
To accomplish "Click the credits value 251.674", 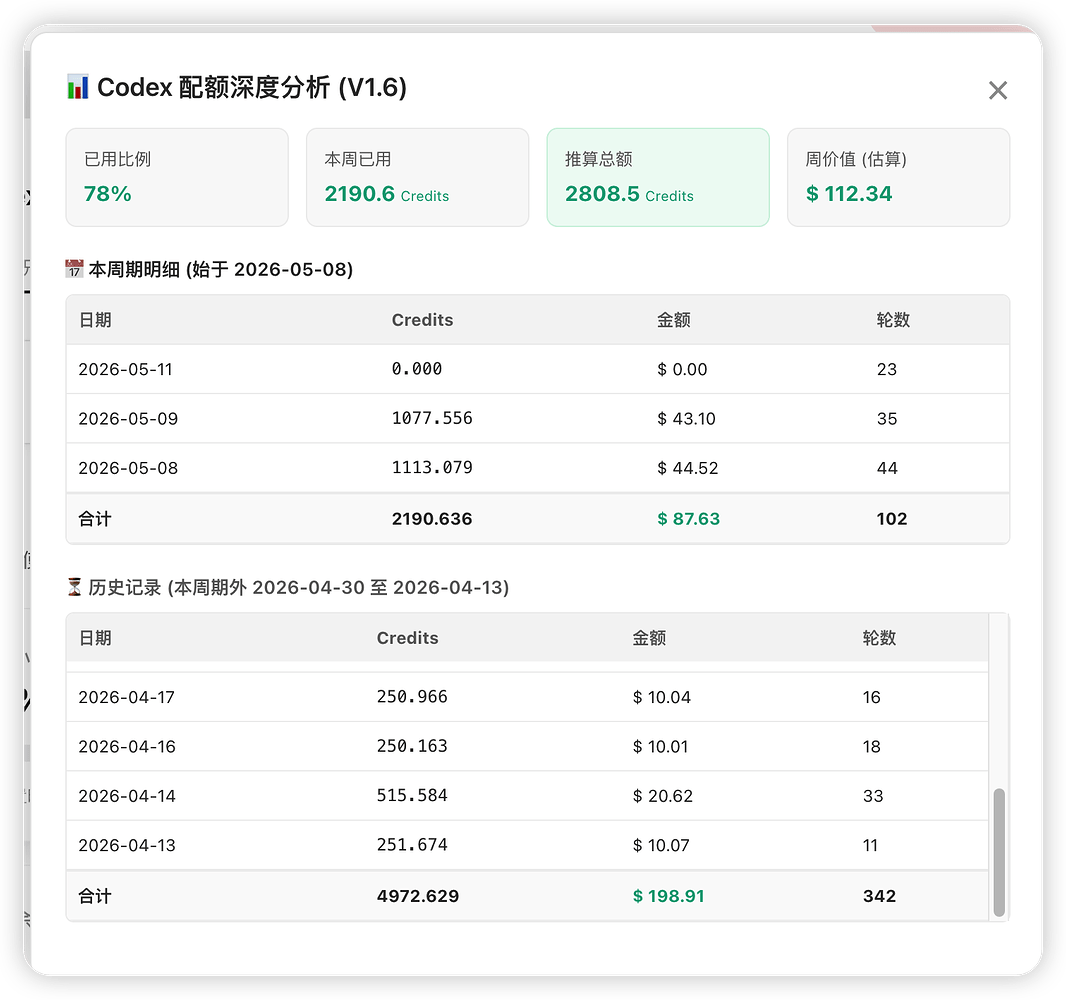I will (412, 845).
